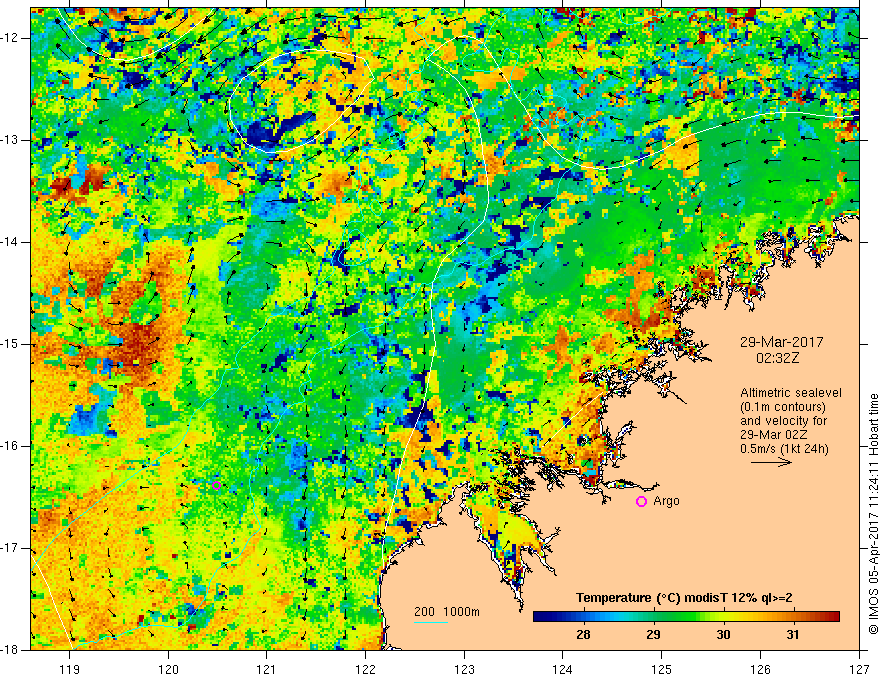Click the '0.5m/s (1kt 24h)' text

click(784, 449)
